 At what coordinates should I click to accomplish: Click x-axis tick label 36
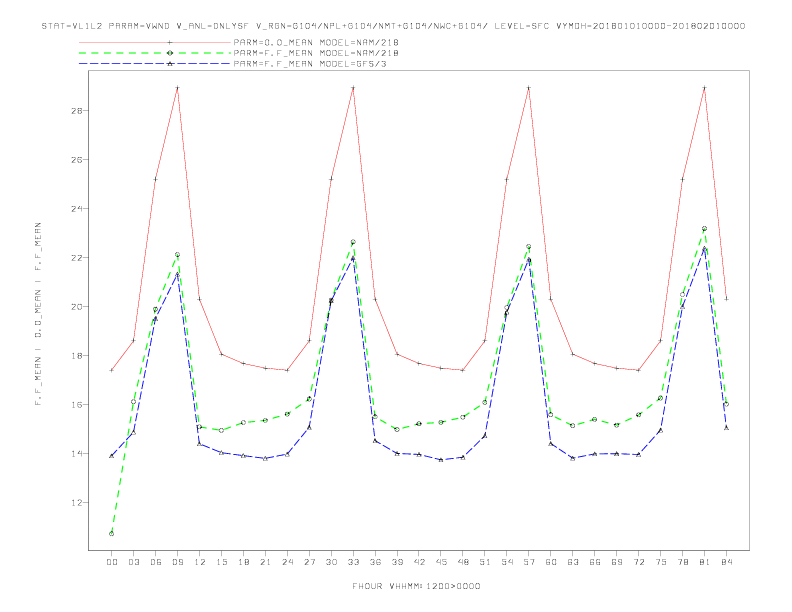[375, 562]
